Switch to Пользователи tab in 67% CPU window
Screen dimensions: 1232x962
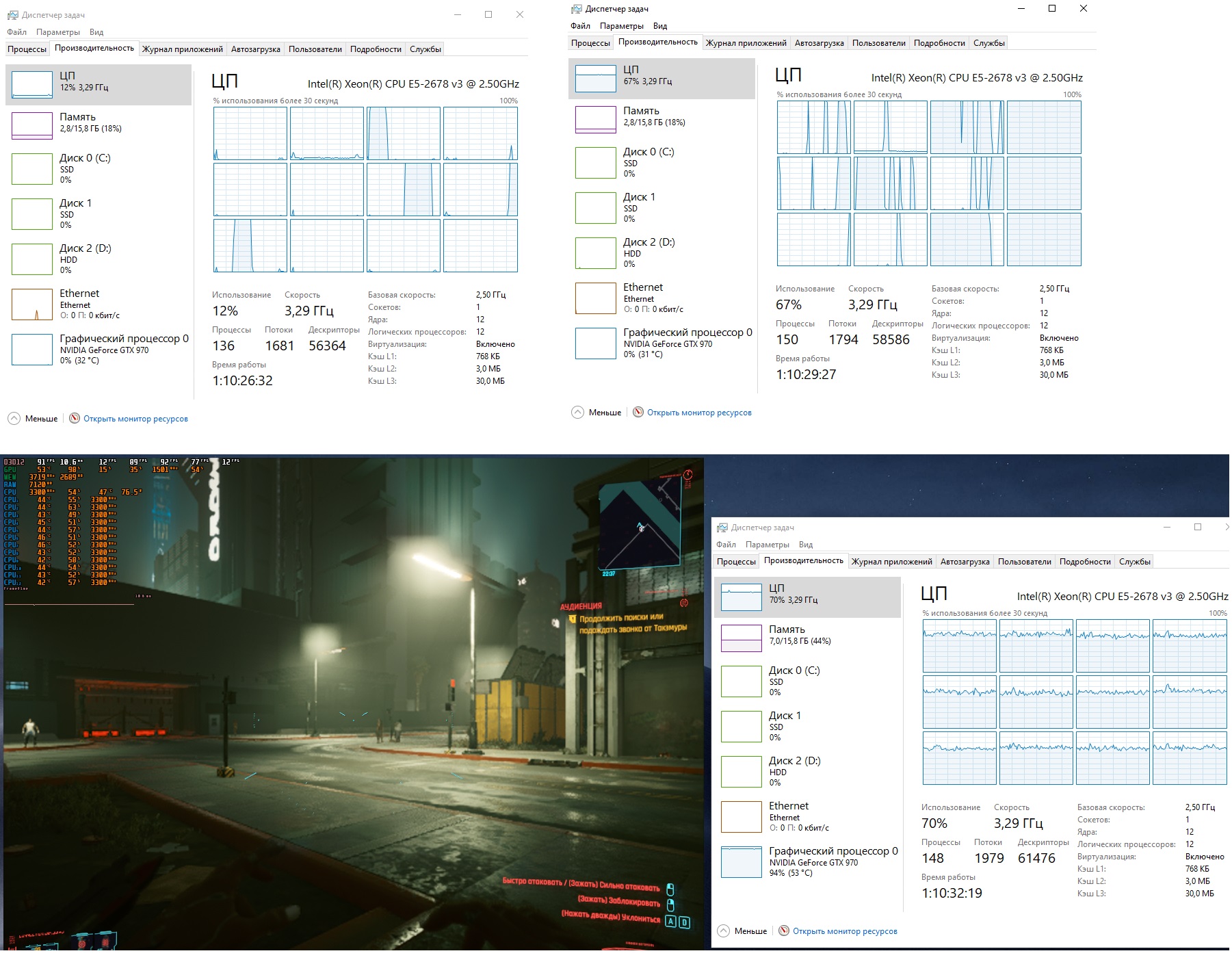click(x=879, y=43)
